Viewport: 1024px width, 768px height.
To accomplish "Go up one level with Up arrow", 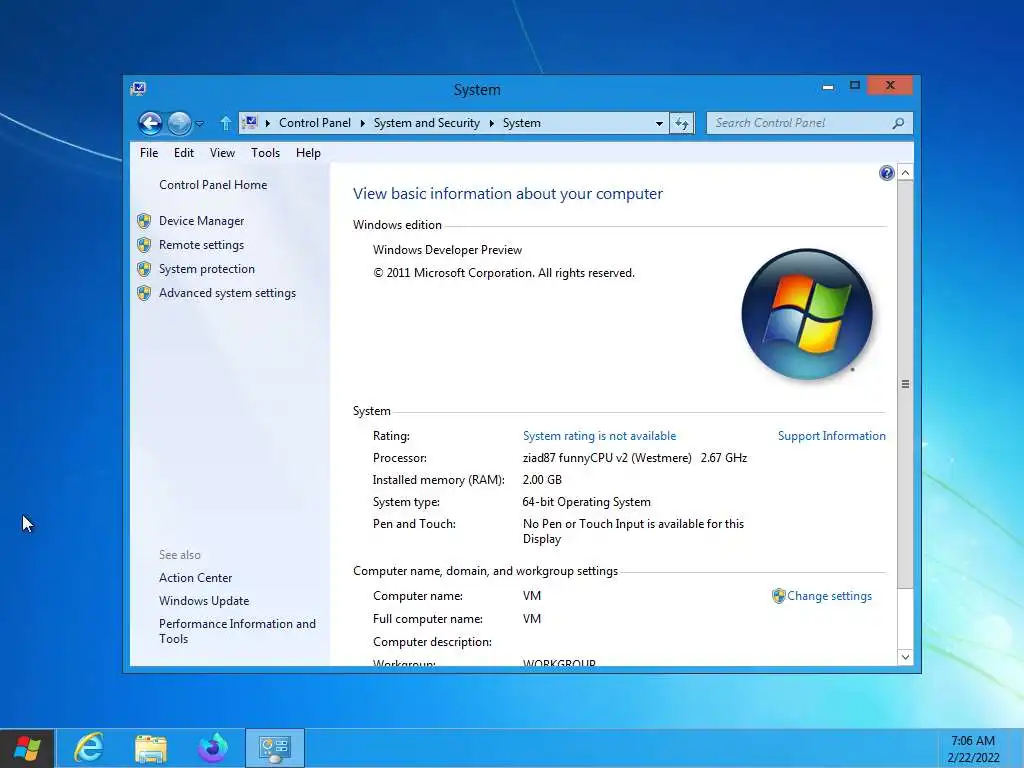I will [225, 123].
